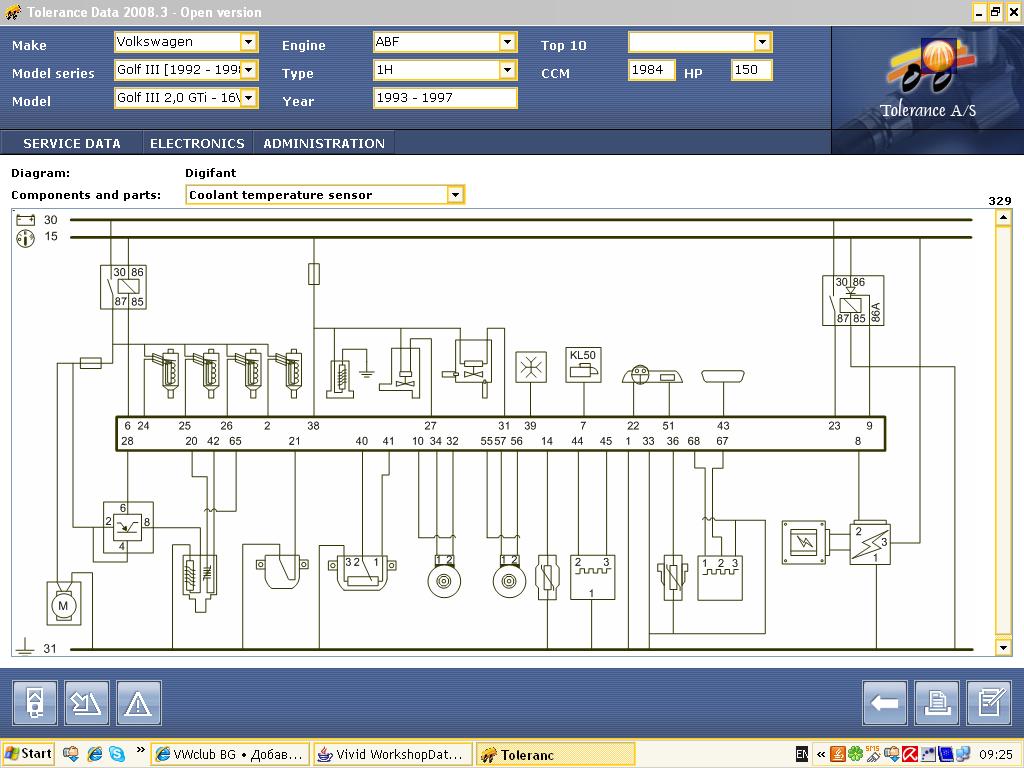Viewport: 1024px width, 768px height.
Task: Click the first bottom-left toolbar icon
Action: [x=35, y=704]
